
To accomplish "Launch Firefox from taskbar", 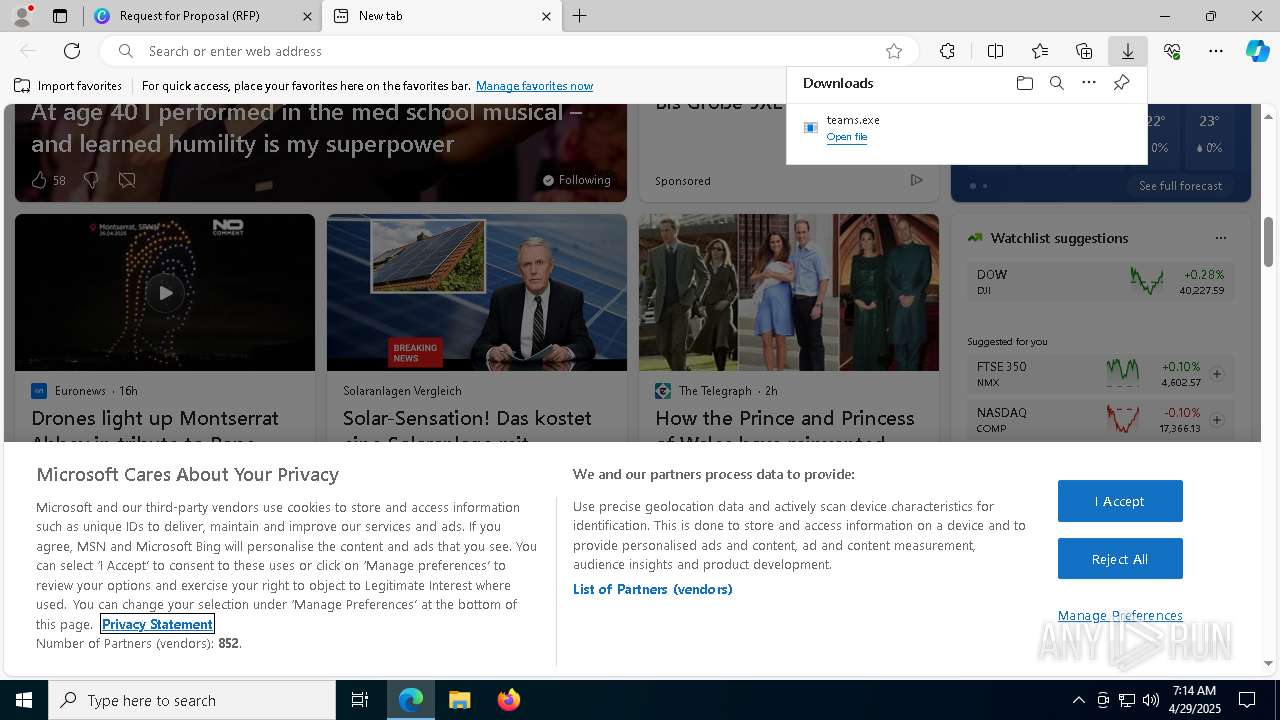I will (x=508, y=700).
